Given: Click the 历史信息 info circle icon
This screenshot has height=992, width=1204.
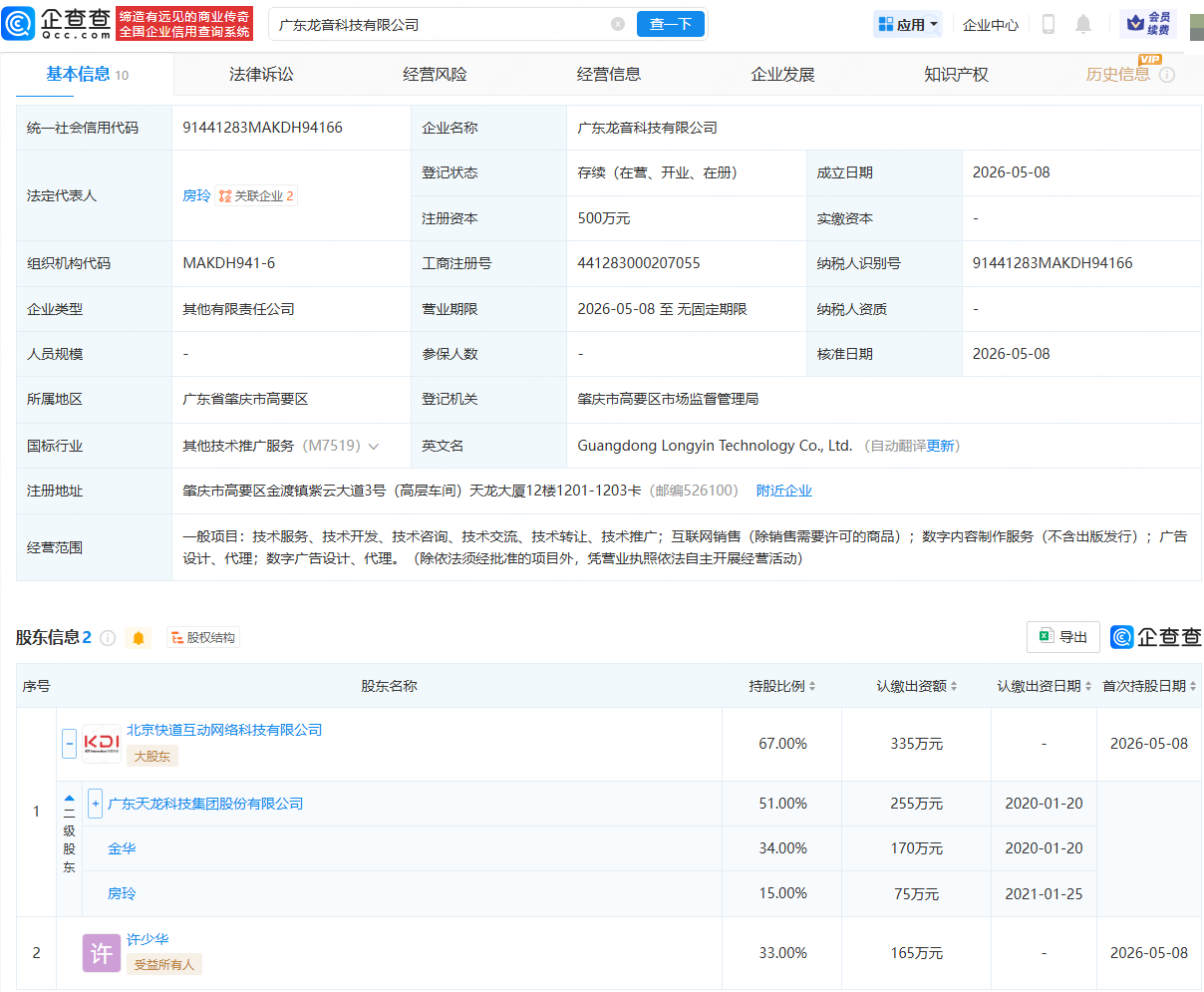Looking at the screenshot, I should pyautogui.click(x=1167, y=75).
